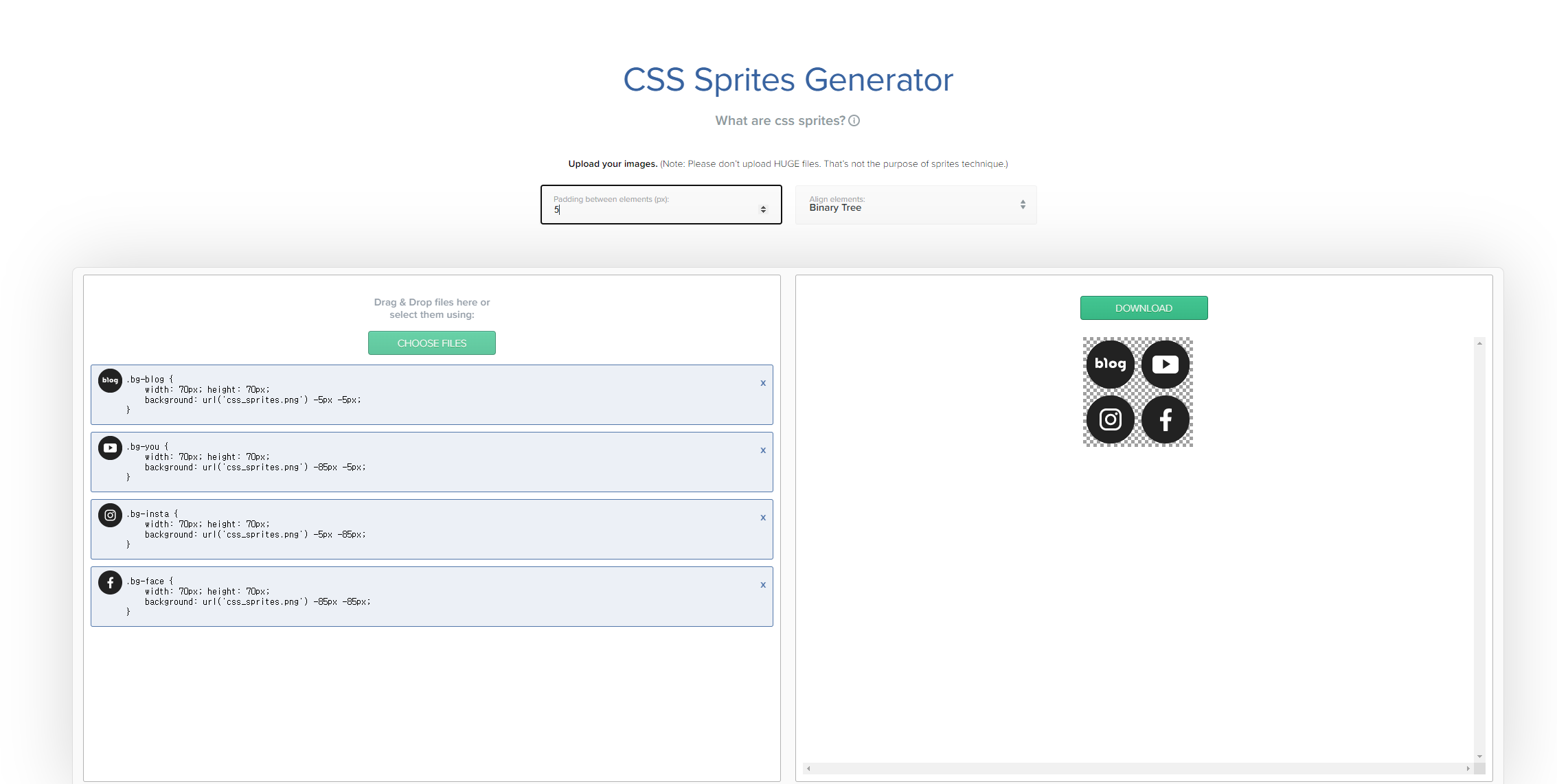Image resolution: width=1557 pixels, height=784 pixels.
Task: Click the Facebook icon in .bg-face entry
Action: (110, 582)
